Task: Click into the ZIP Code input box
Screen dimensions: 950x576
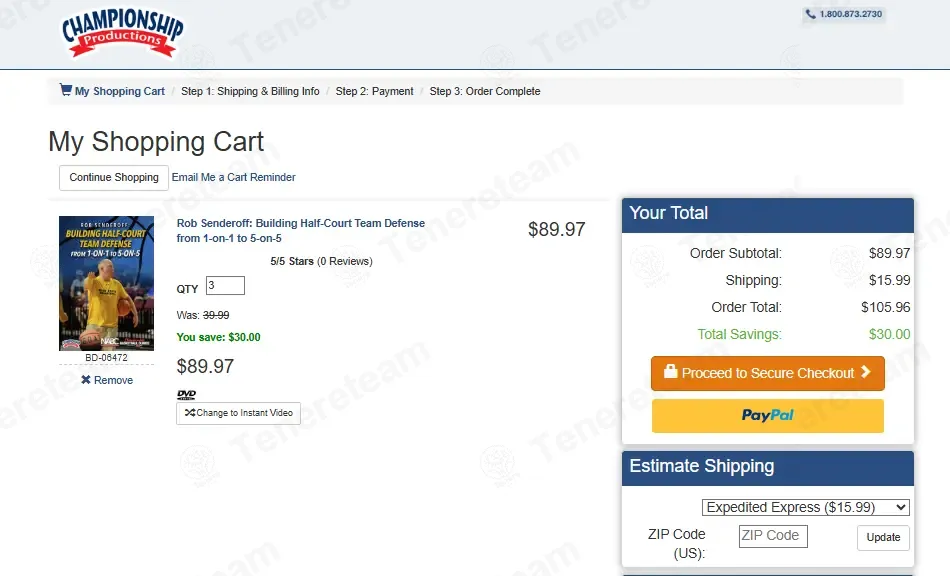Action: tap(773, 536)
